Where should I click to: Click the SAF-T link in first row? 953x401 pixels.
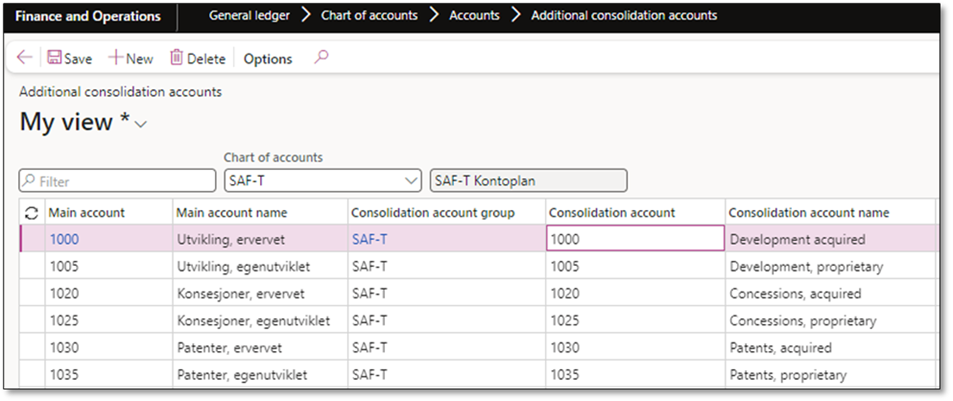[369, 240]
